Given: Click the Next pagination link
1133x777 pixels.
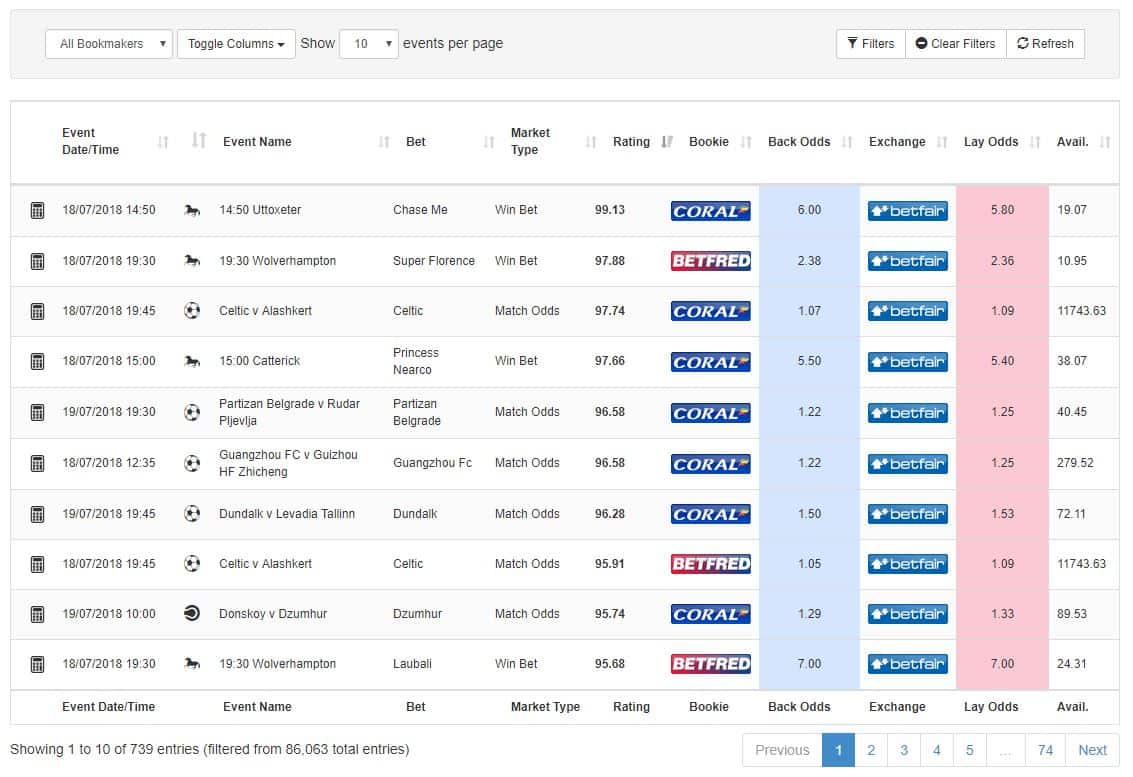Looking at the screenshot, I should (x=1092, y=750).
